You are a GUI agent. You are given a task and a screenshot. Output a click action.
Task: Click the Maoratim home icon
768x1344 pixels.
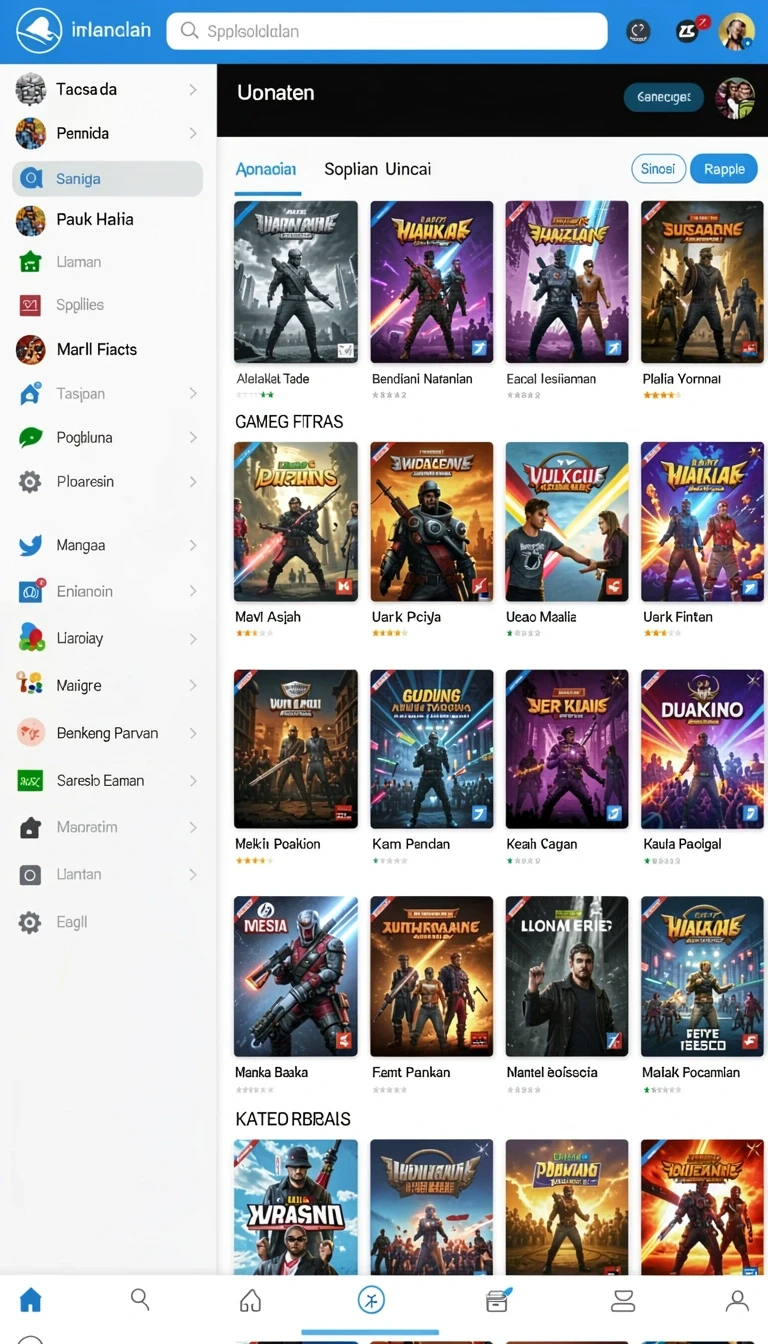point(30,828)
